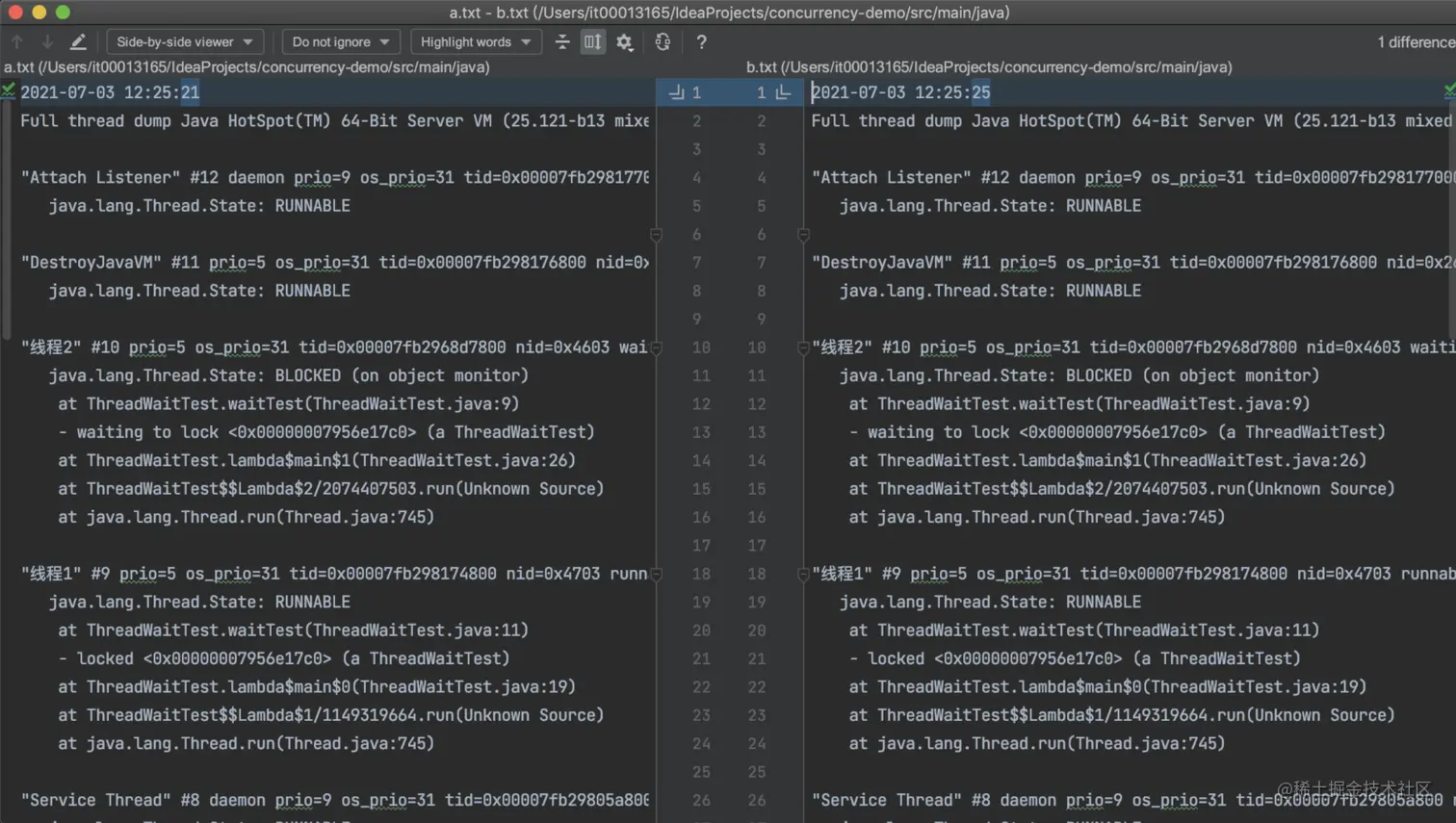Viewport: 1456px width, 823px height.
Task: Open help question mark
Action: coord(701,42)
